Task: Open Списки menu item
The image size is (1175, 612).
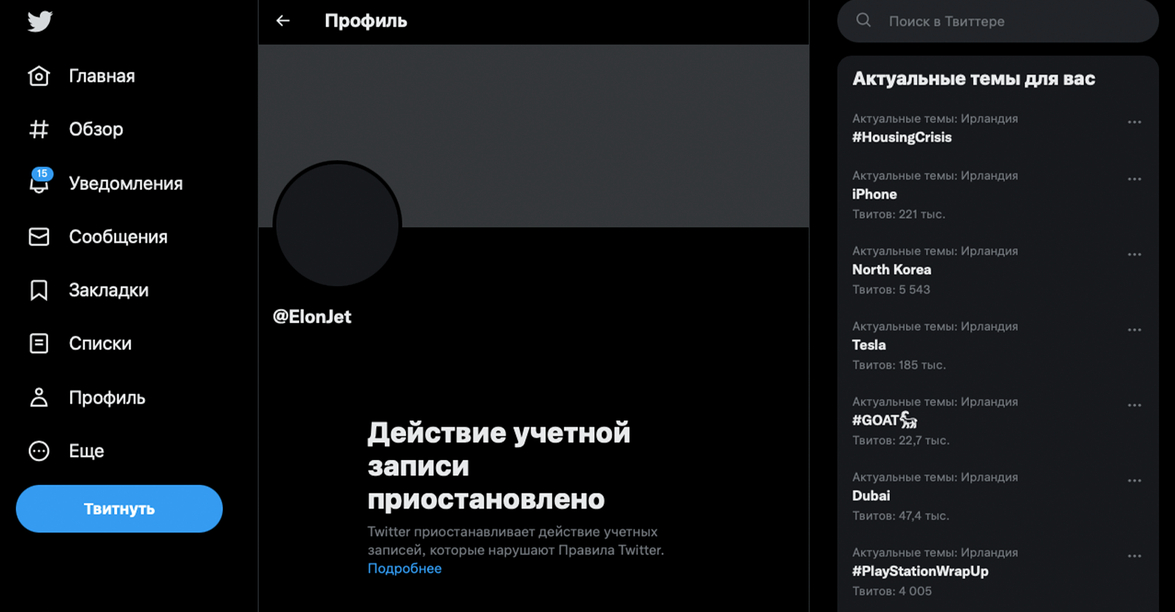Action: [100, 344]
